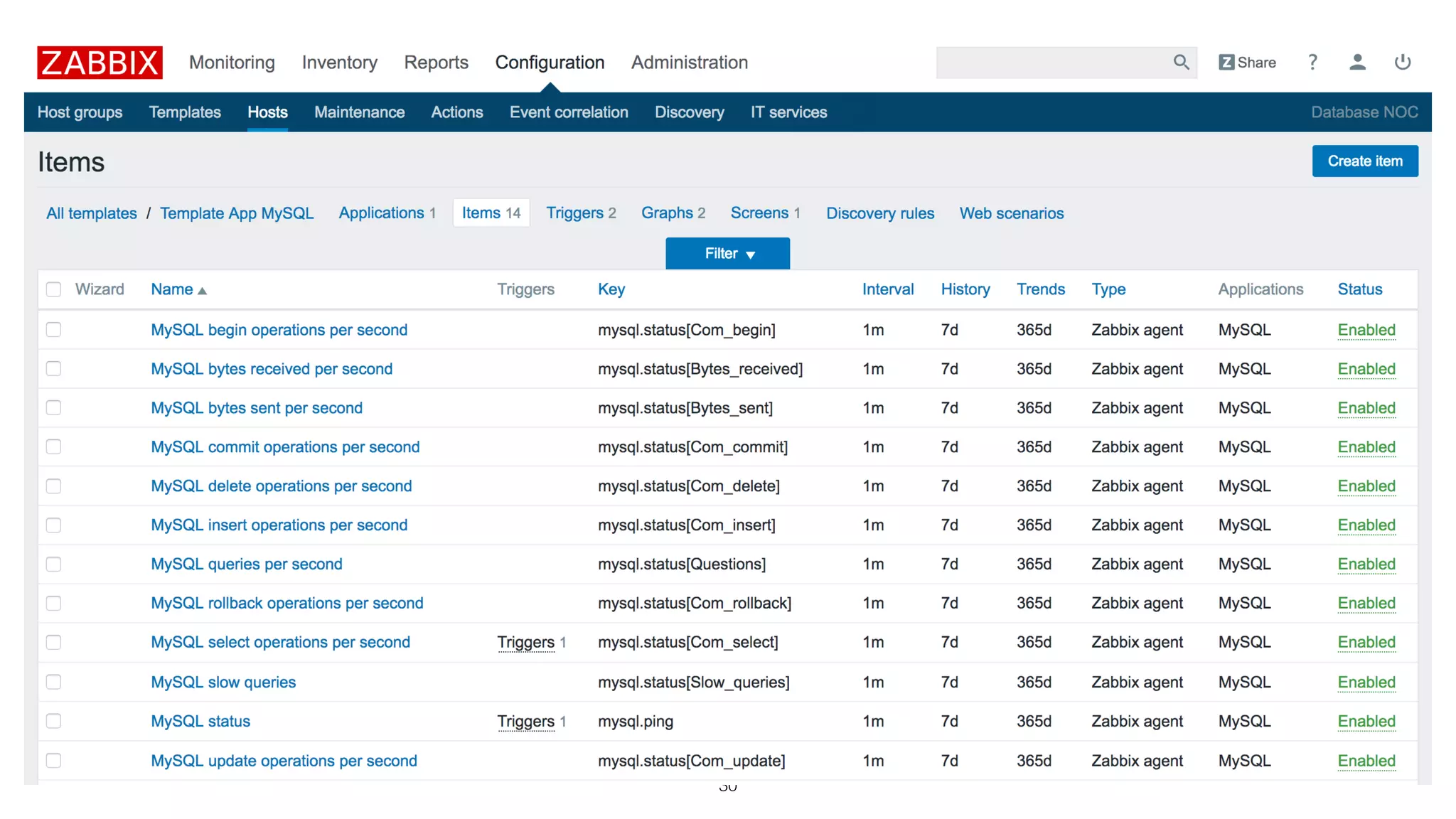Click the Name sort arrow
Viewport: 1456px width, 819px height.
[203, 291]
